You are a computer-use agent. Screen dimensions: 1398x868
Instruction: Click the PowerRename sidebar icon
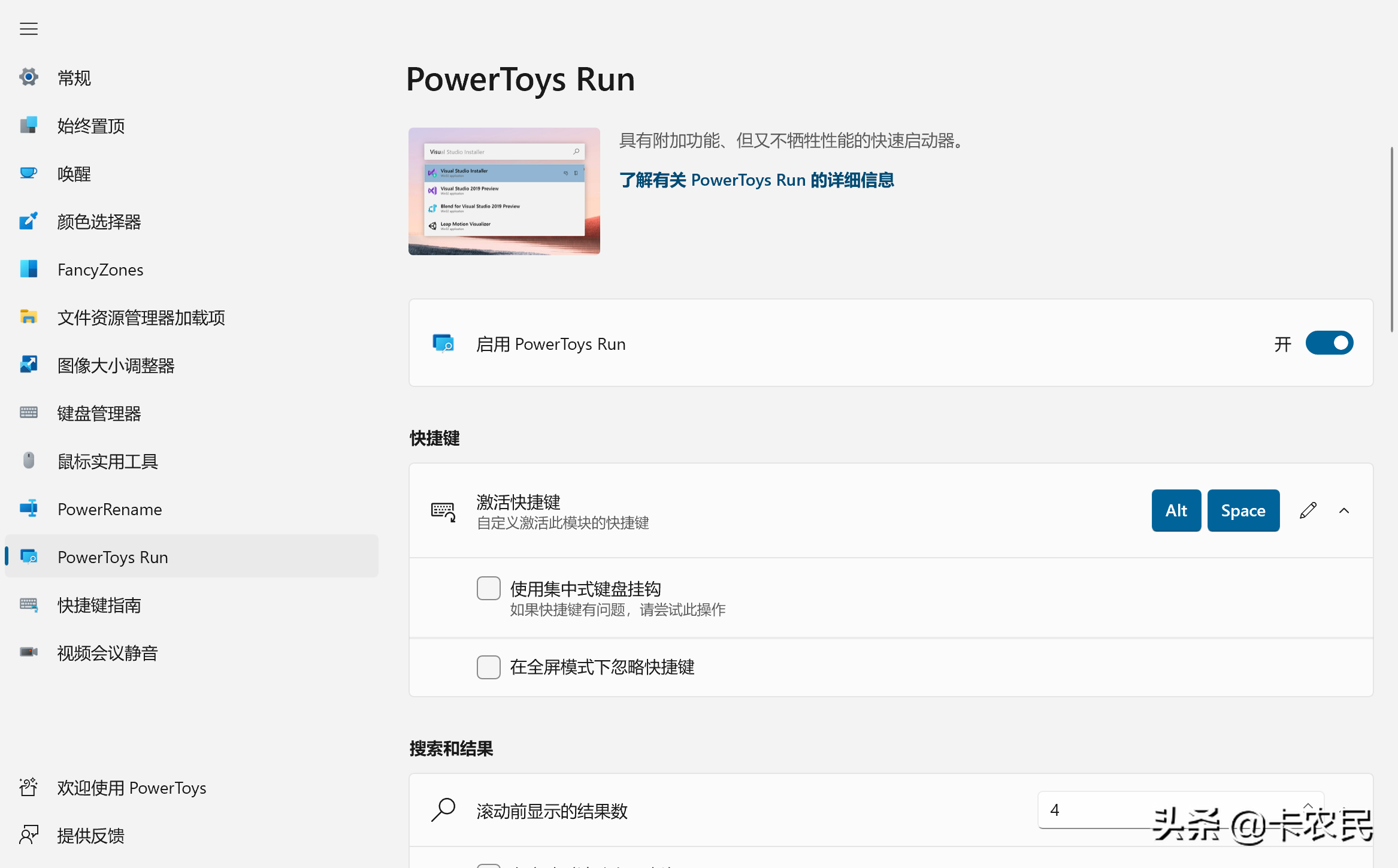(x=28, y=509)
